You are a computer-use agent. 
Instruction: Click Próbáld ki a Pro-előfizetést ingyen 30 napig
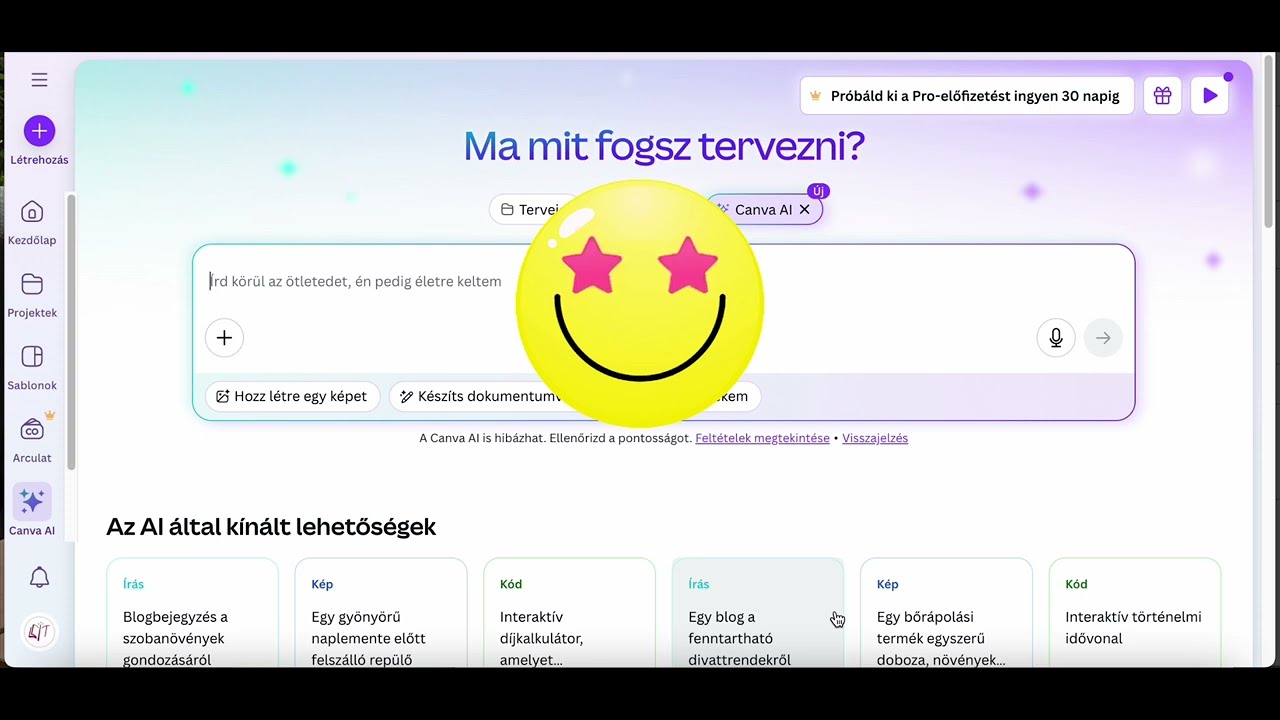point(967,96)
